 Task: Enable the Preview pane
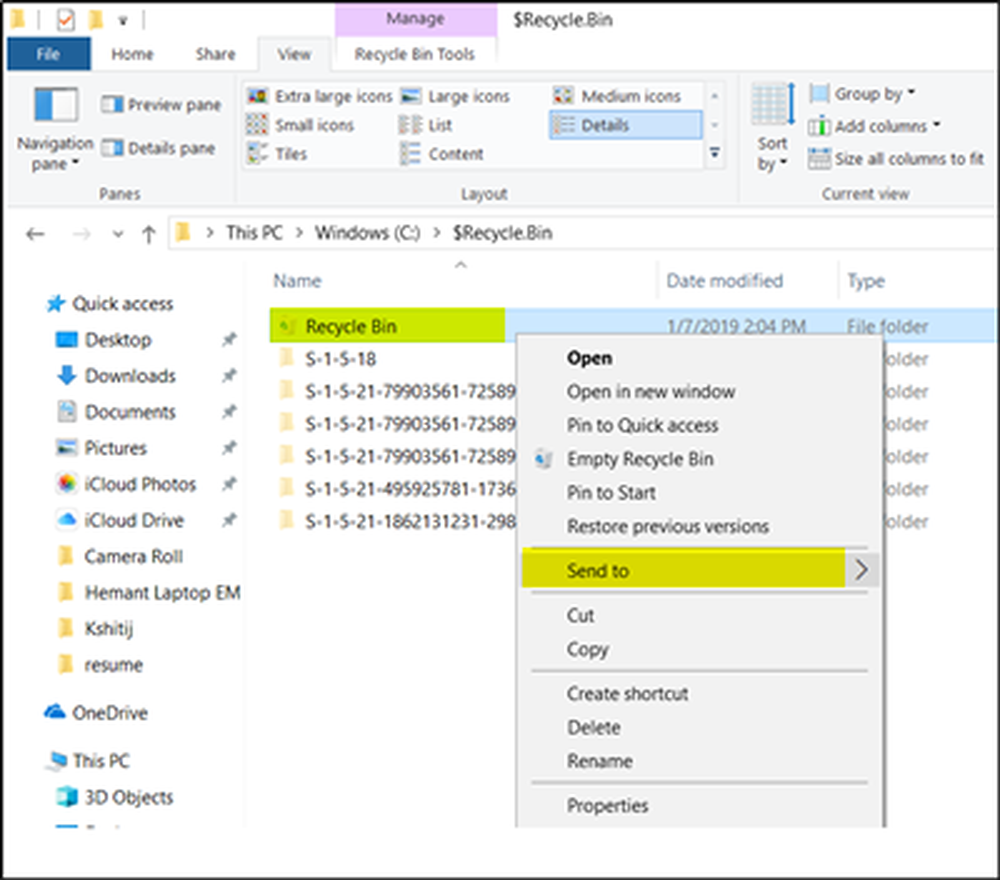coord(160,105)
